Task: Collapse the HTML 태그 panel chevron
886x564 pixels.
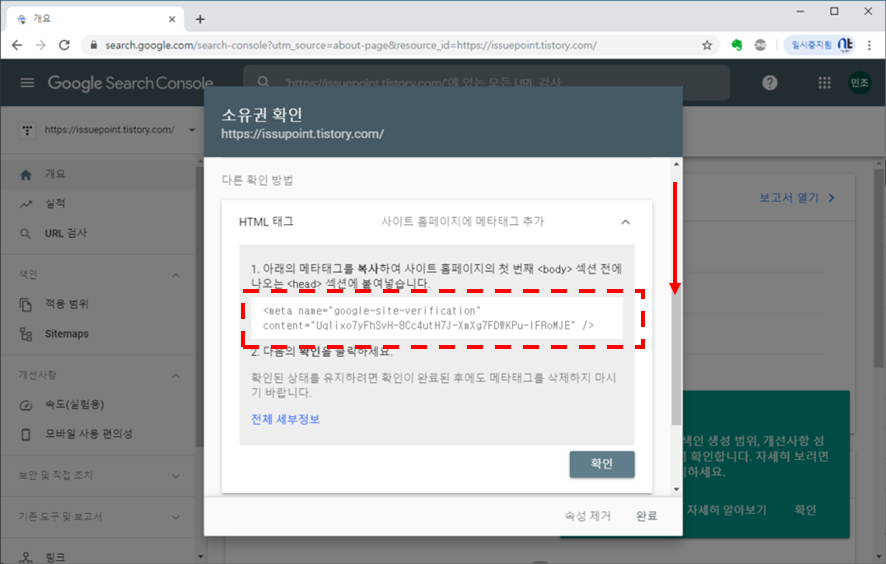Action: (625, 222)
